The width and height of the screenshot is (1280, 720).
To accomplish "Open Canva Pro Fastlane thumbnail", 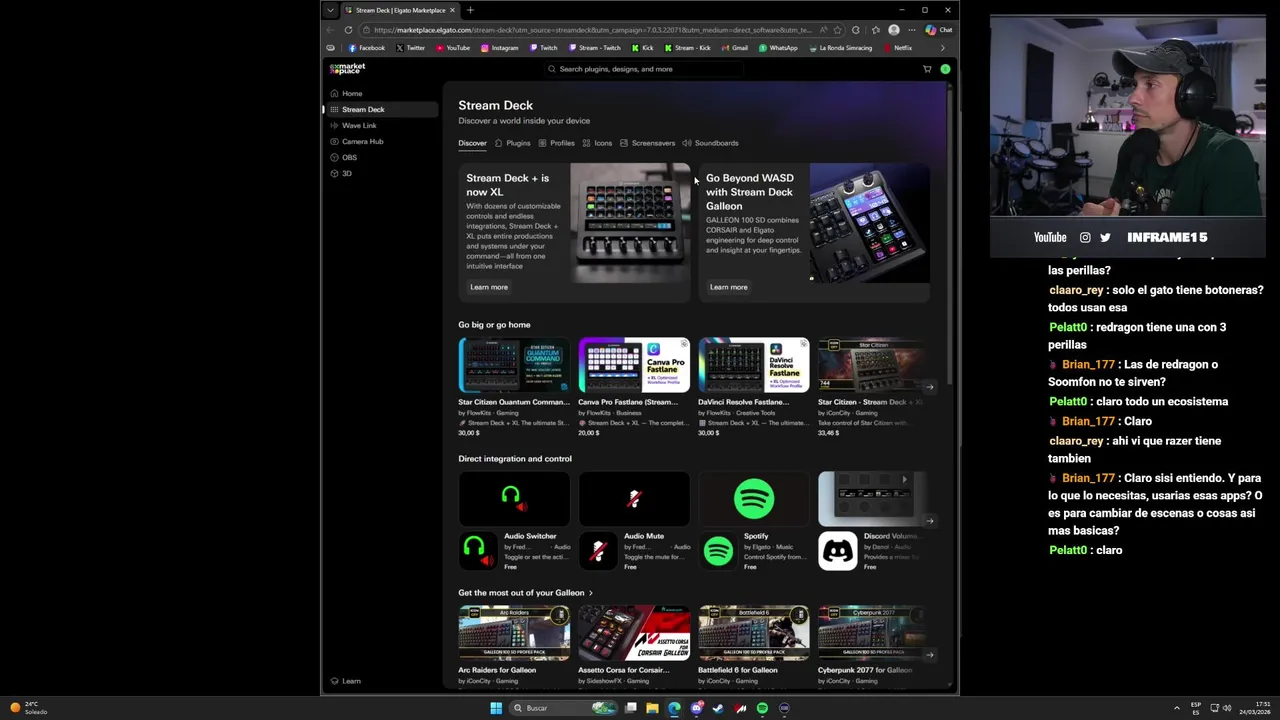I will [634, 365].
